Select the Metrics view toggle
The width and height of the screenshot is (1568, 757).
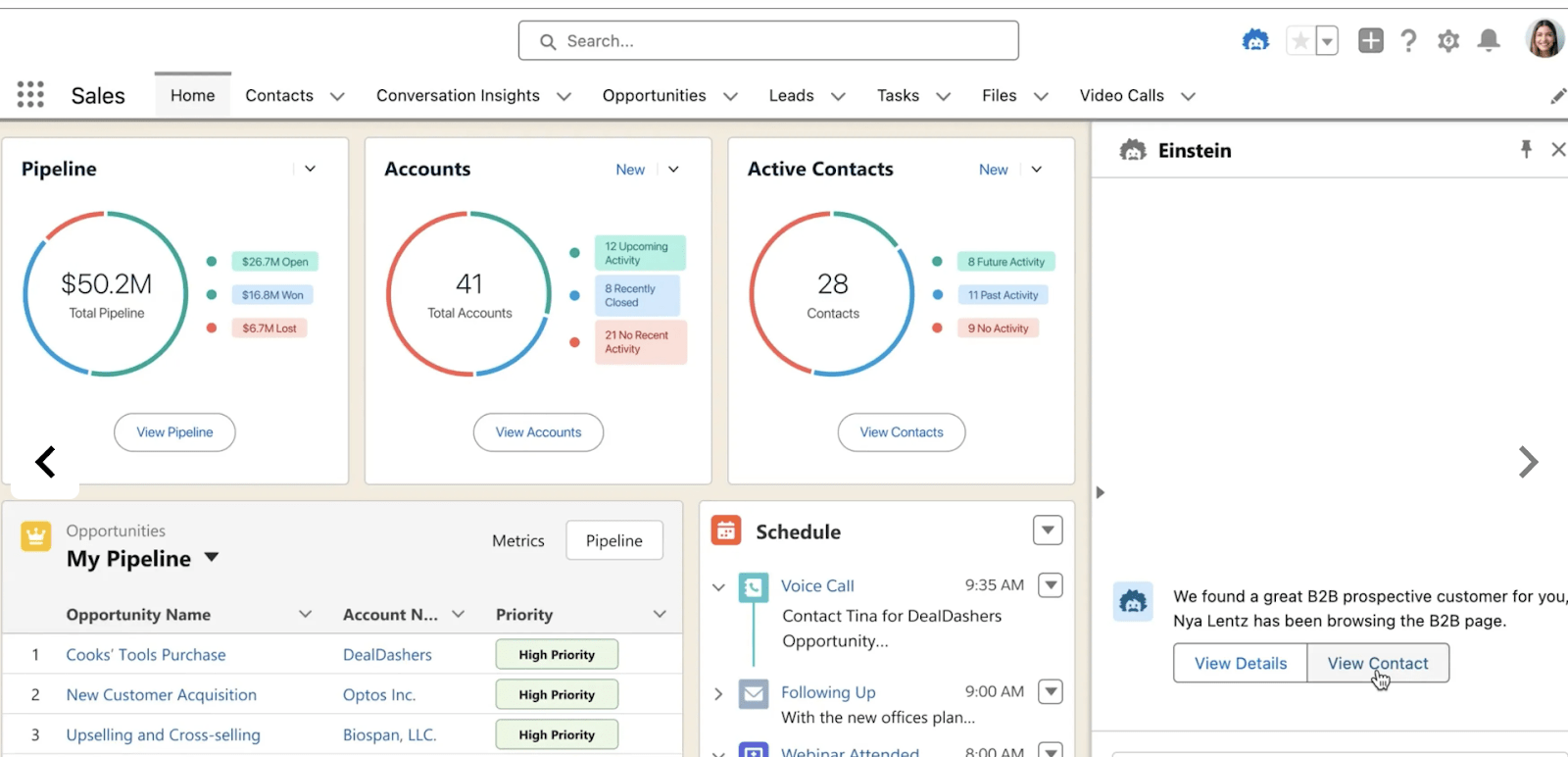coord(517,540)
